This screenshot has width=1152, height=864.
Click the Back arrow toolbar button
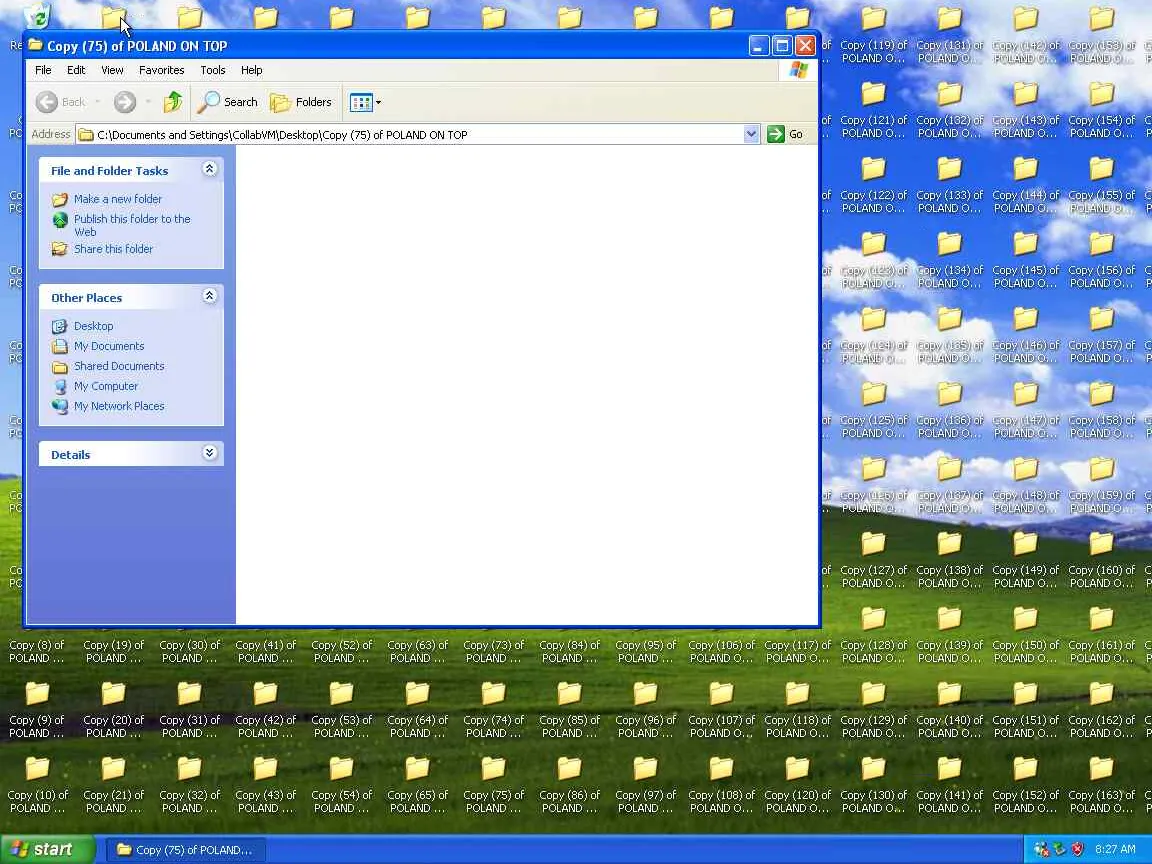pos(61,102)
